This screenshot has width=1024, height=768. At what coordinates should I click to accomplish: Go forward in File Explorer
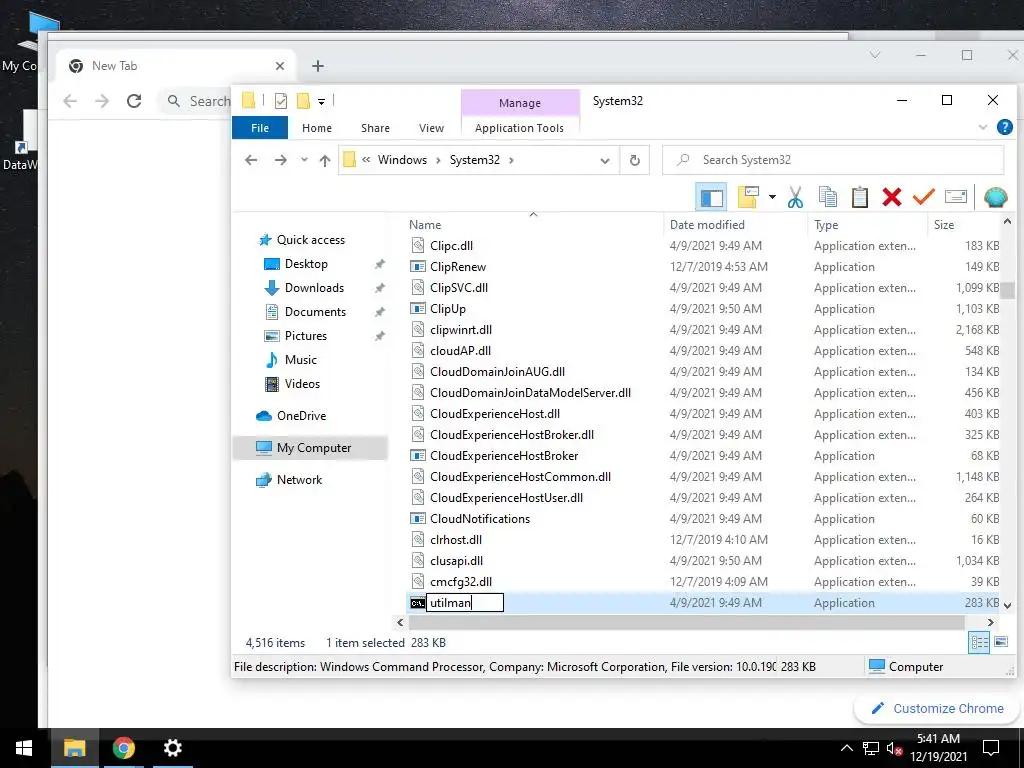click(x=280, y=160)
